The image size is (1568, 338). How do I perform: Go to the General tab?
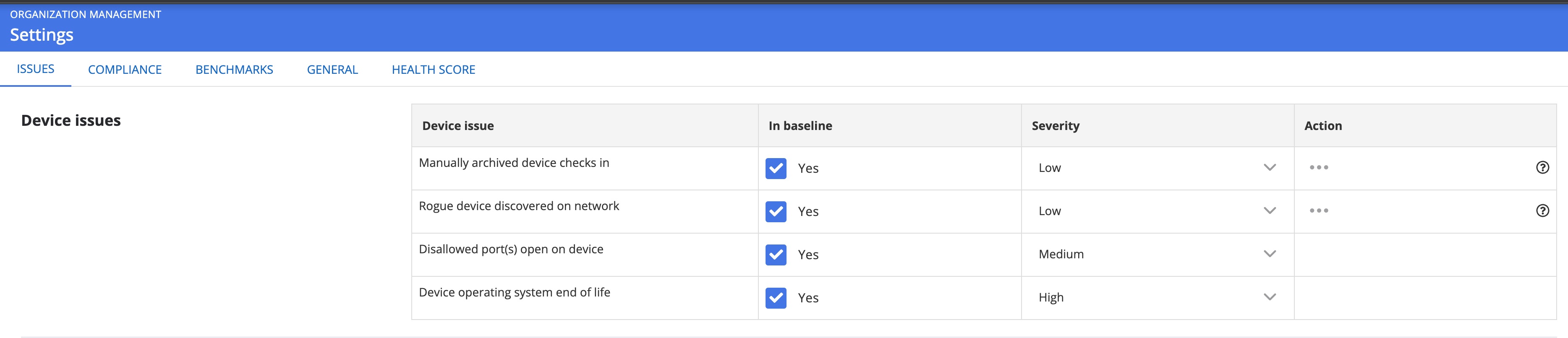point(332,70)
